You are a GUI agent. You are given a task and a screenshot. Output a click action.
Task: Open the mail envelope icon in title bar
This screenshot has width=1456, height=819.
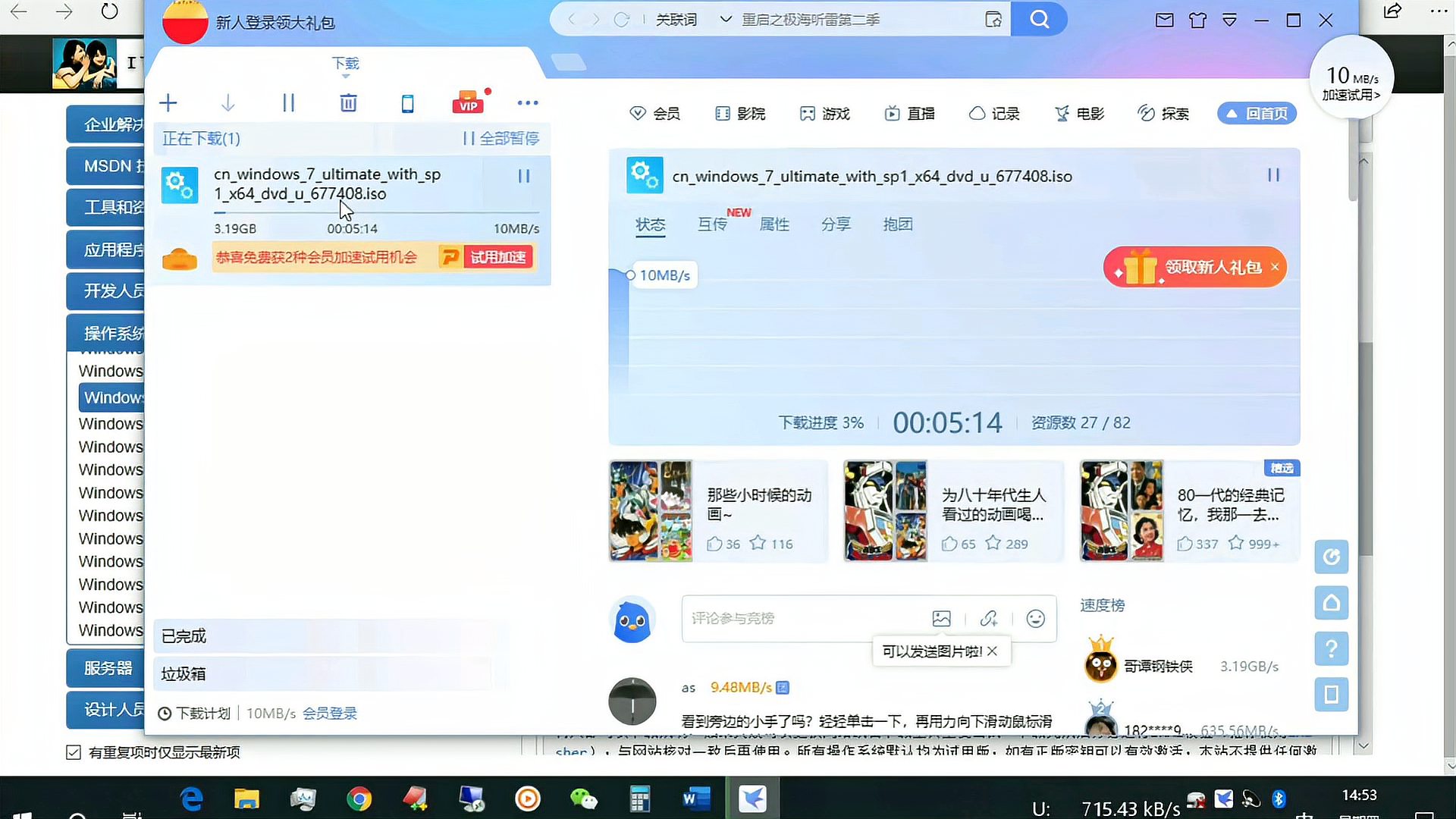(x=1164, y=20)
